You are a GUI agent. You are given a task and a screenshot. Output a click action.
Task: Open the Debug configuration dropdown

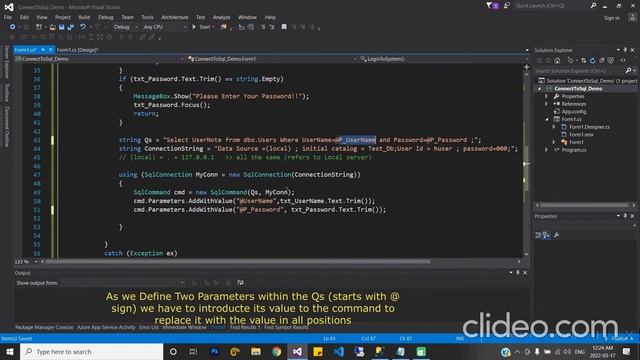125,27
